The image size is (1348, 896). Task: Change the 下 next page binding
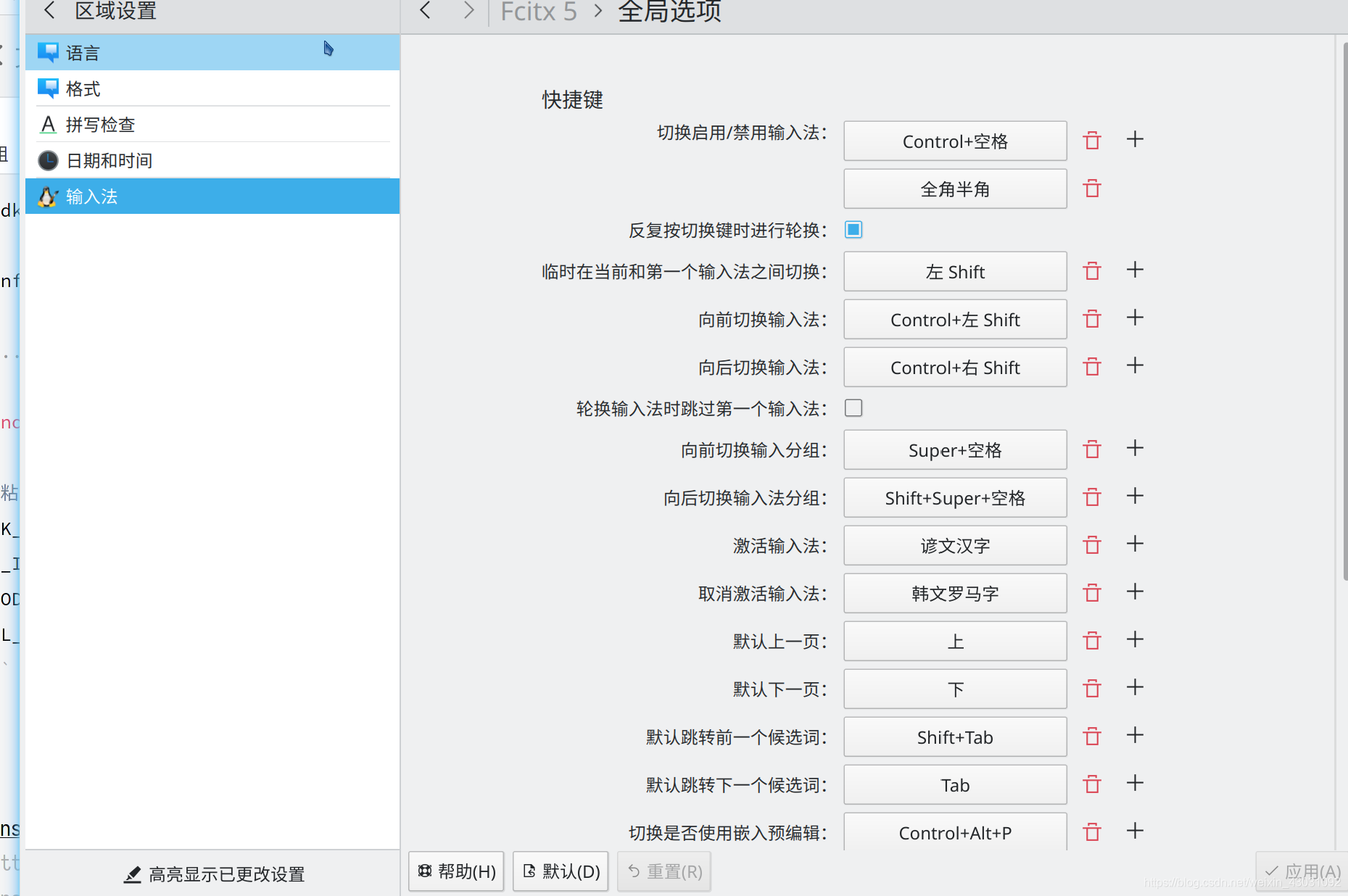coord(955,689)
